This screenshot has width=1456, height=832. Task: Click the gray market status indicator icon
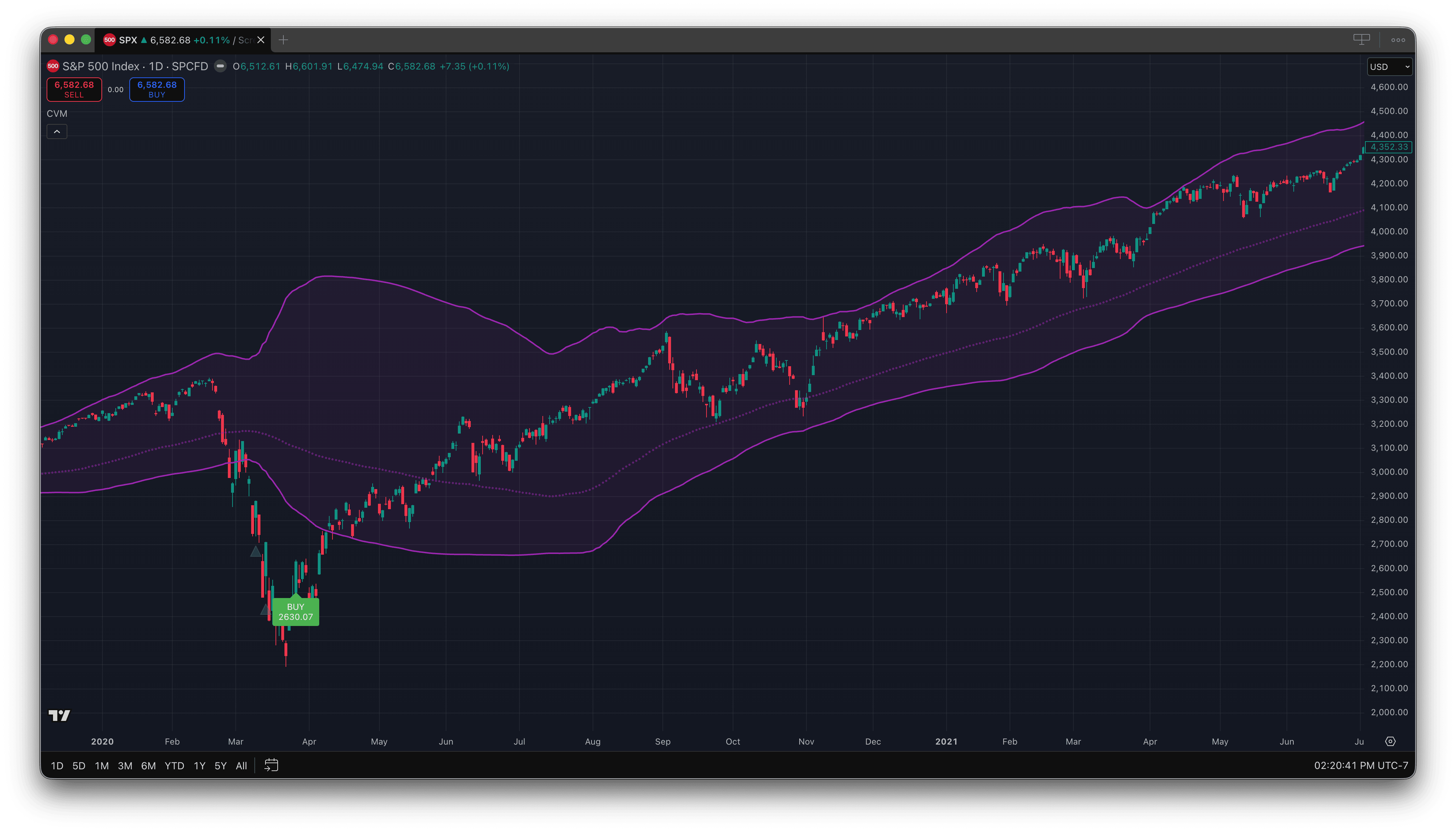click(x=220, y=66)
